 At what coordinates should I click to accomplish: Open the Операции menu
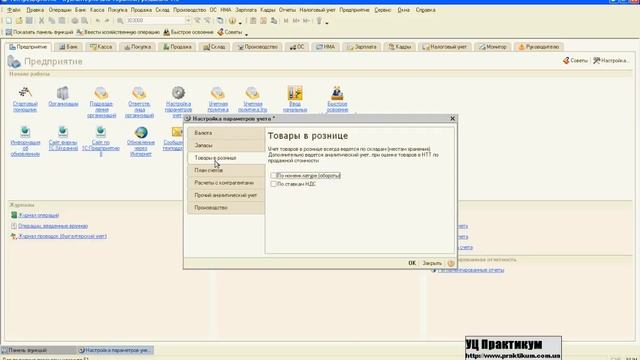(x=60, y=10)
